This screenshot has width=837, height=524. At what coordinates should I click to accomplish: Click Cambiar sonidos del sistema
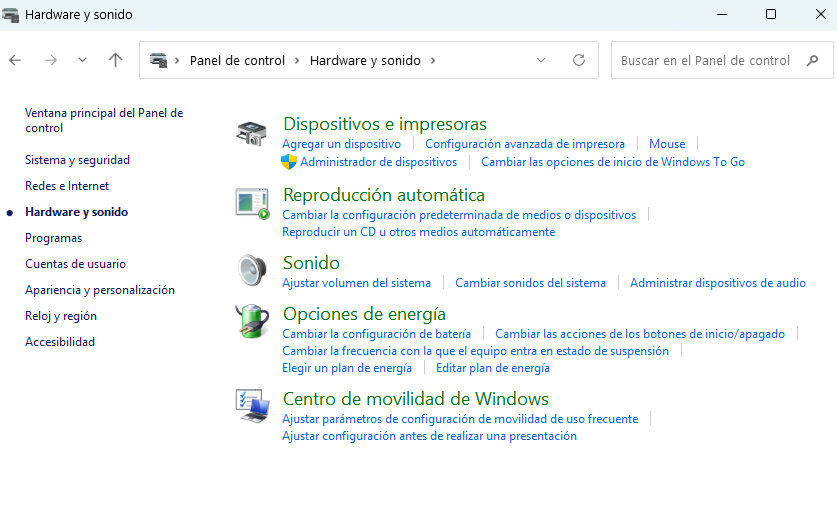point(530,283)
